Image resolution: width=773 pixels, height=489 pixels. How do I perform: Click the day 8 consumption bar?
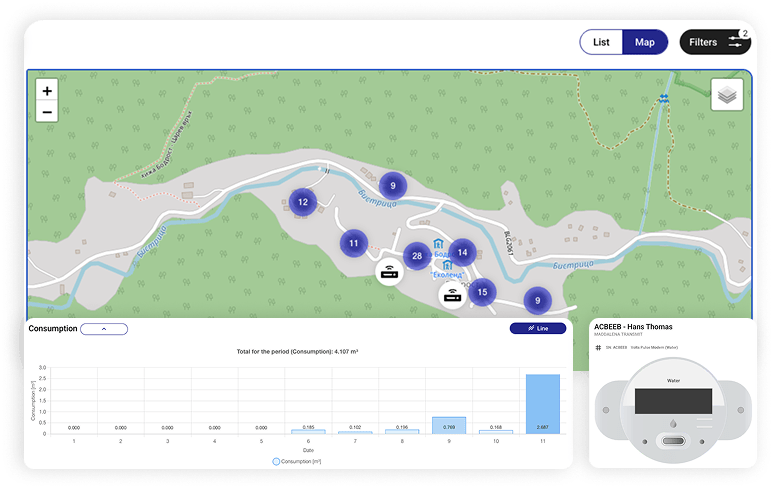(402, 432)
